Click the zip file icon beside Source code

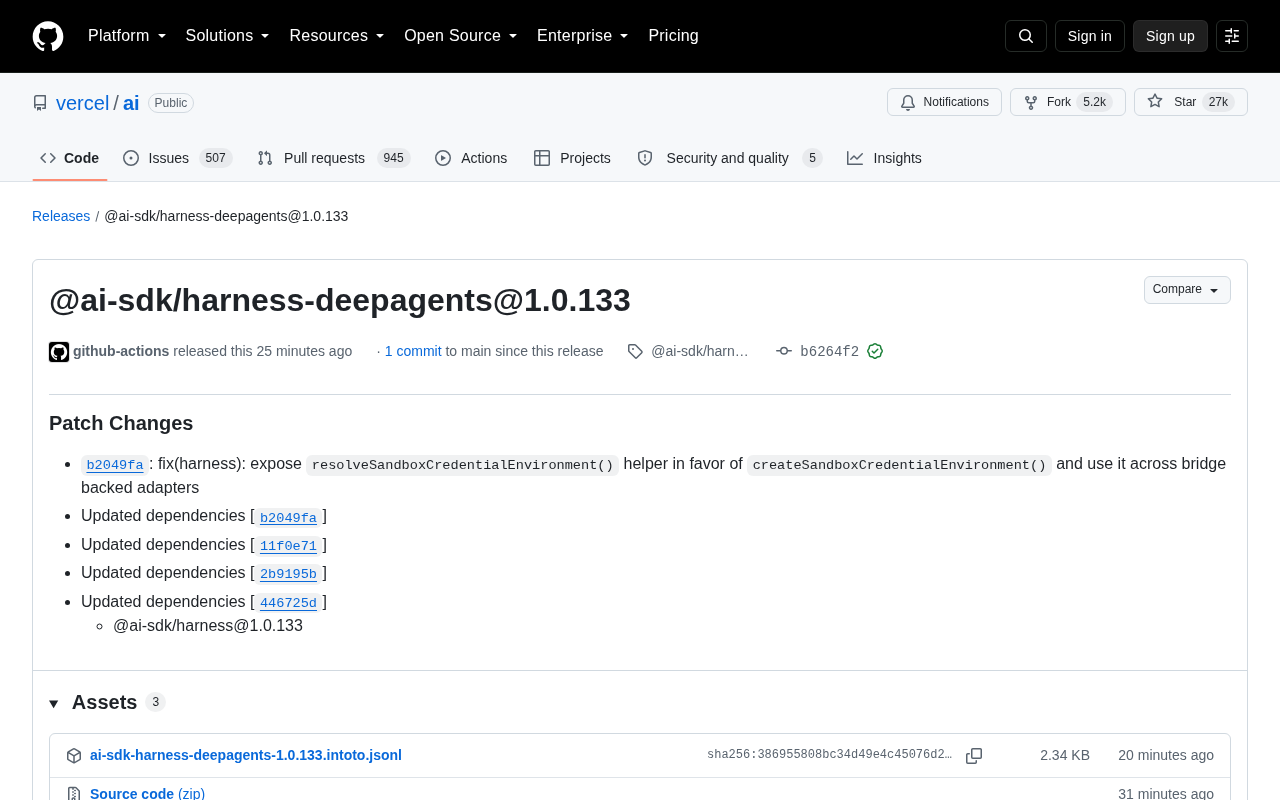[x=74, y=794]
